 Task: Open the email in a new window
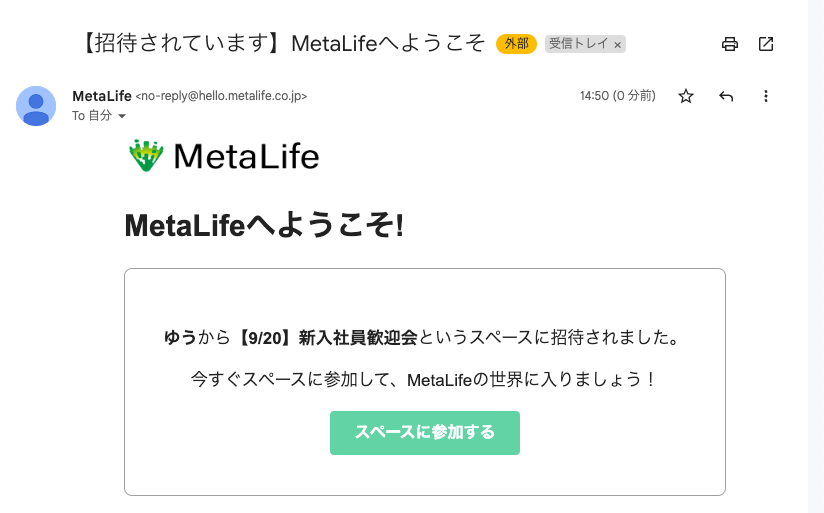[x=766, y=44]
